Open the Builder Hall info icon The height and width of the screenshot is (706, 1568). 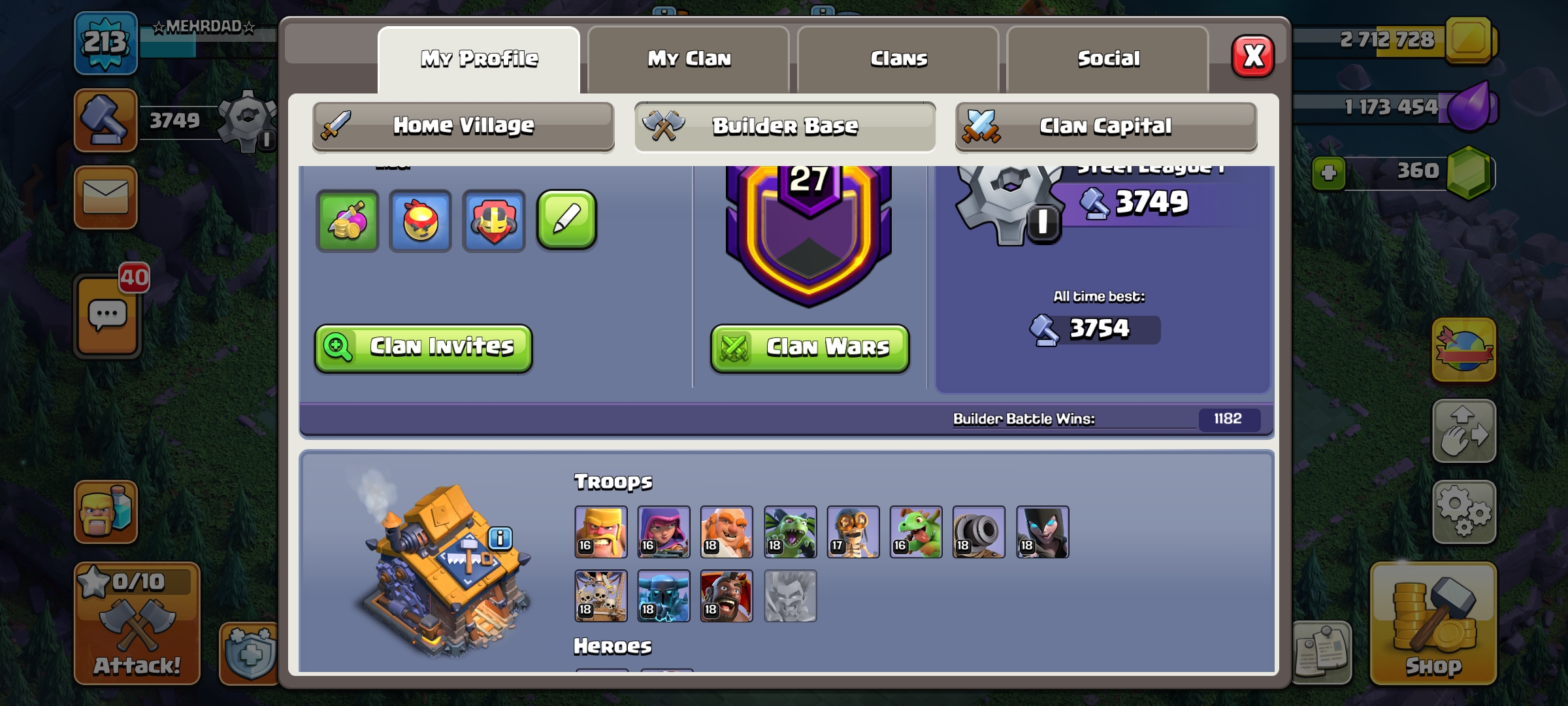[x=500, y=538]
